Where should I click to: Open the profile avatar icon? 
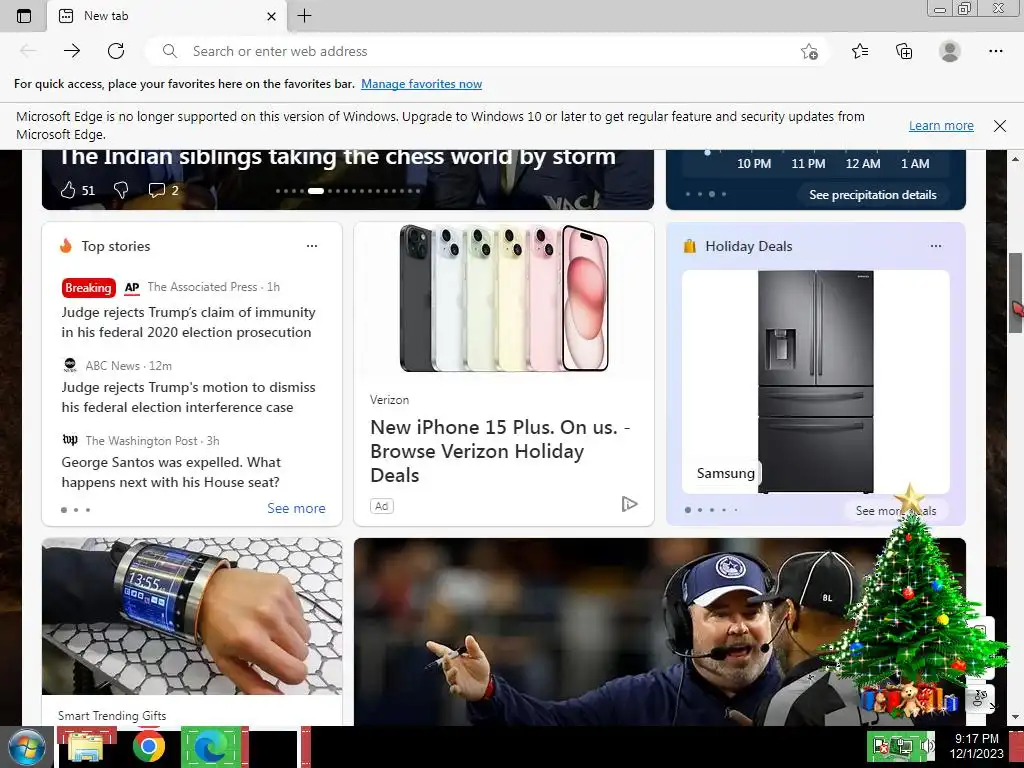click(x=950, y=51)
